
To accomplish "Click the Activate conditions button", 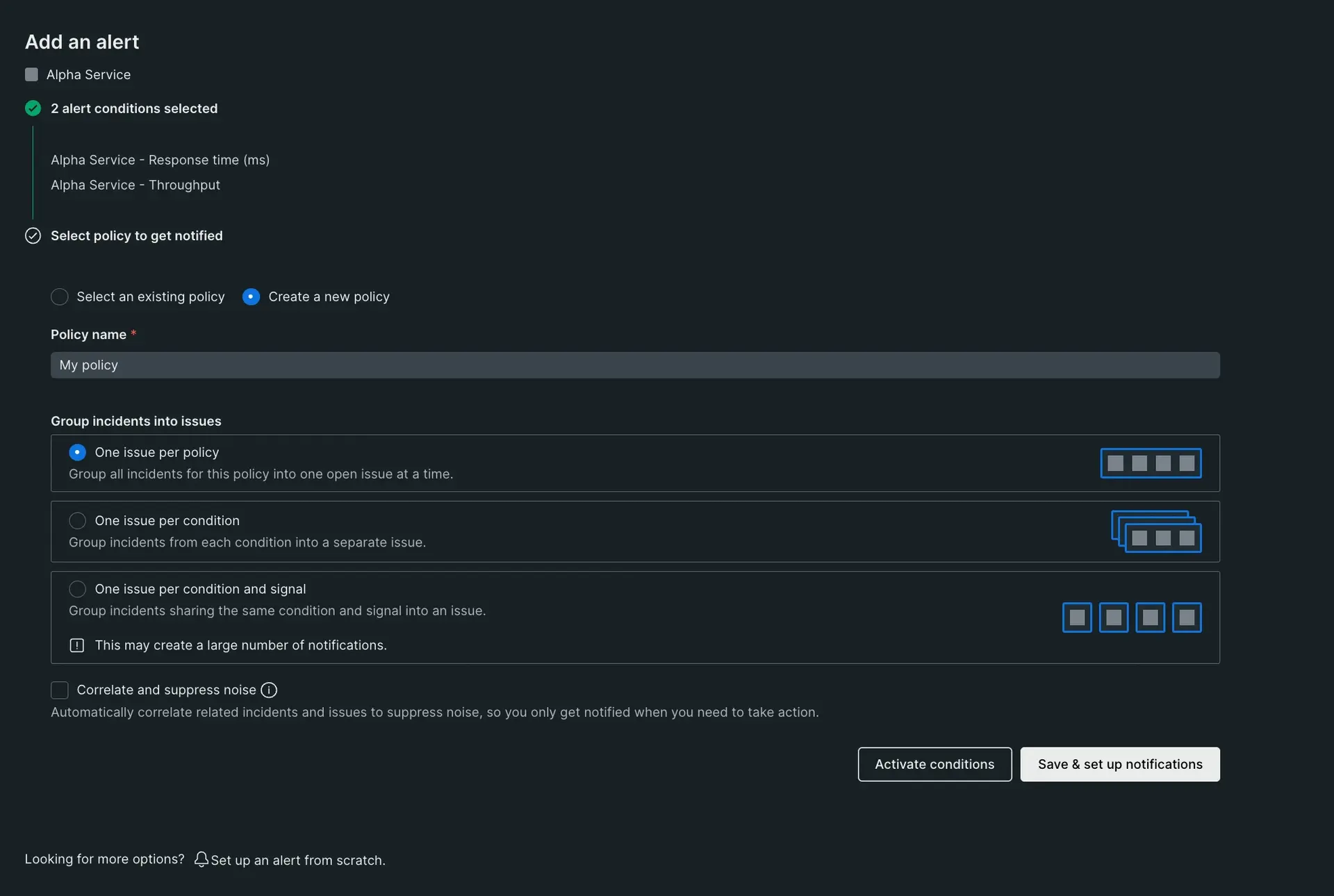I will click(934, 764).
